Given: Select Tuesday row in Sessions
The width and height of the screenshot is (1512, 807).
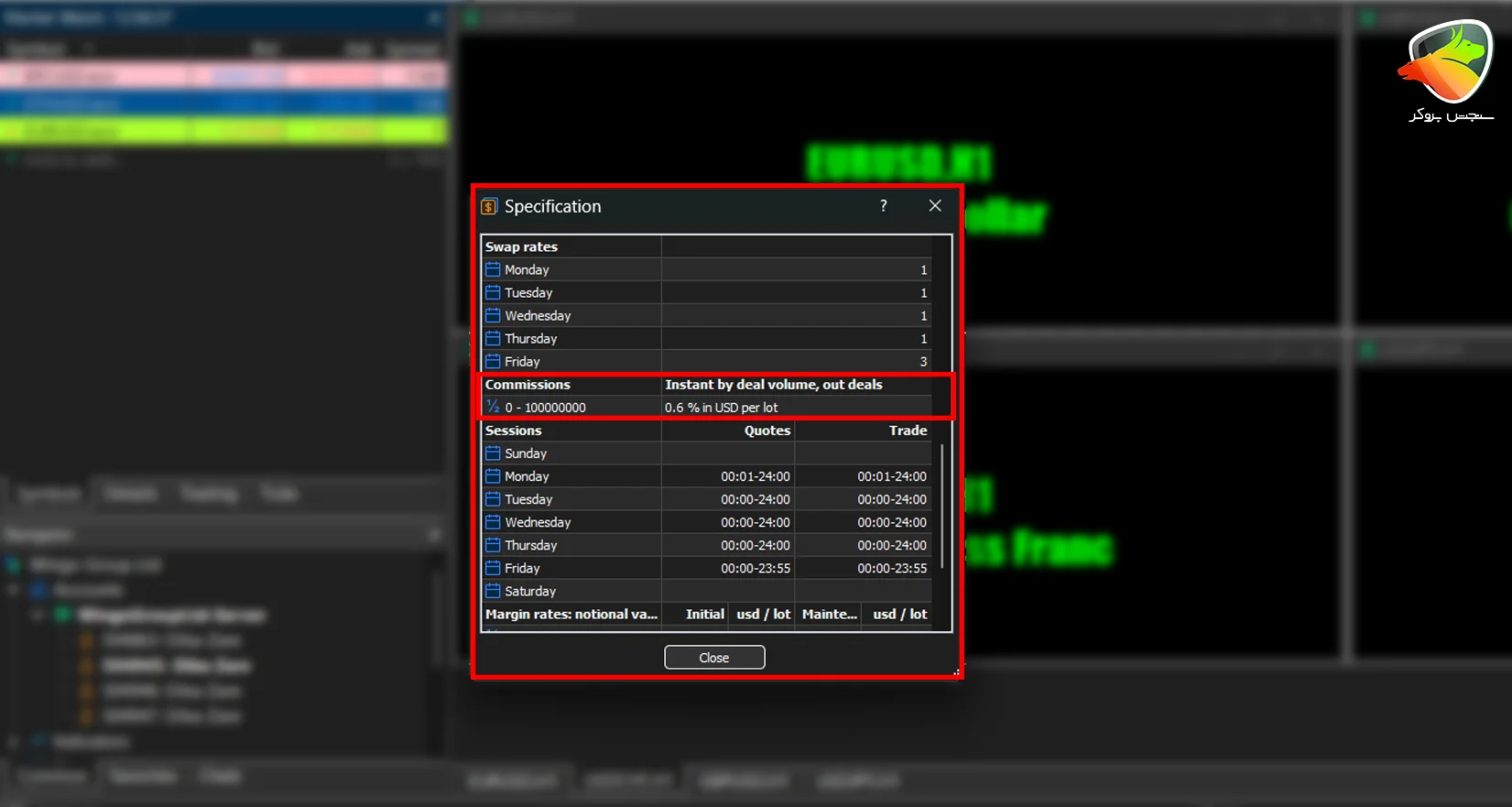Looking at the screenshot, I should pos(707,499).
